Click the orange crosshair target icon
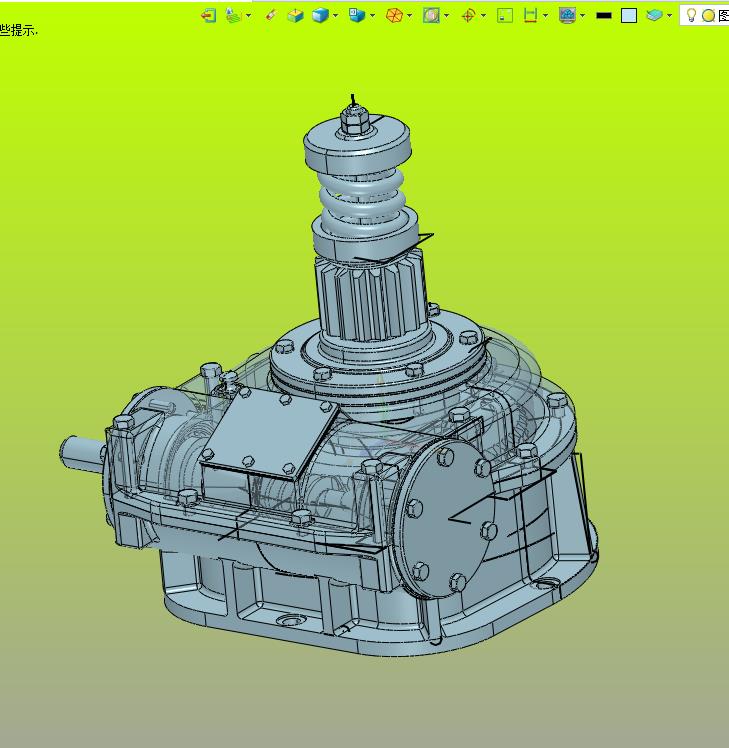This screenshot has width=729, height=748. 469,16
